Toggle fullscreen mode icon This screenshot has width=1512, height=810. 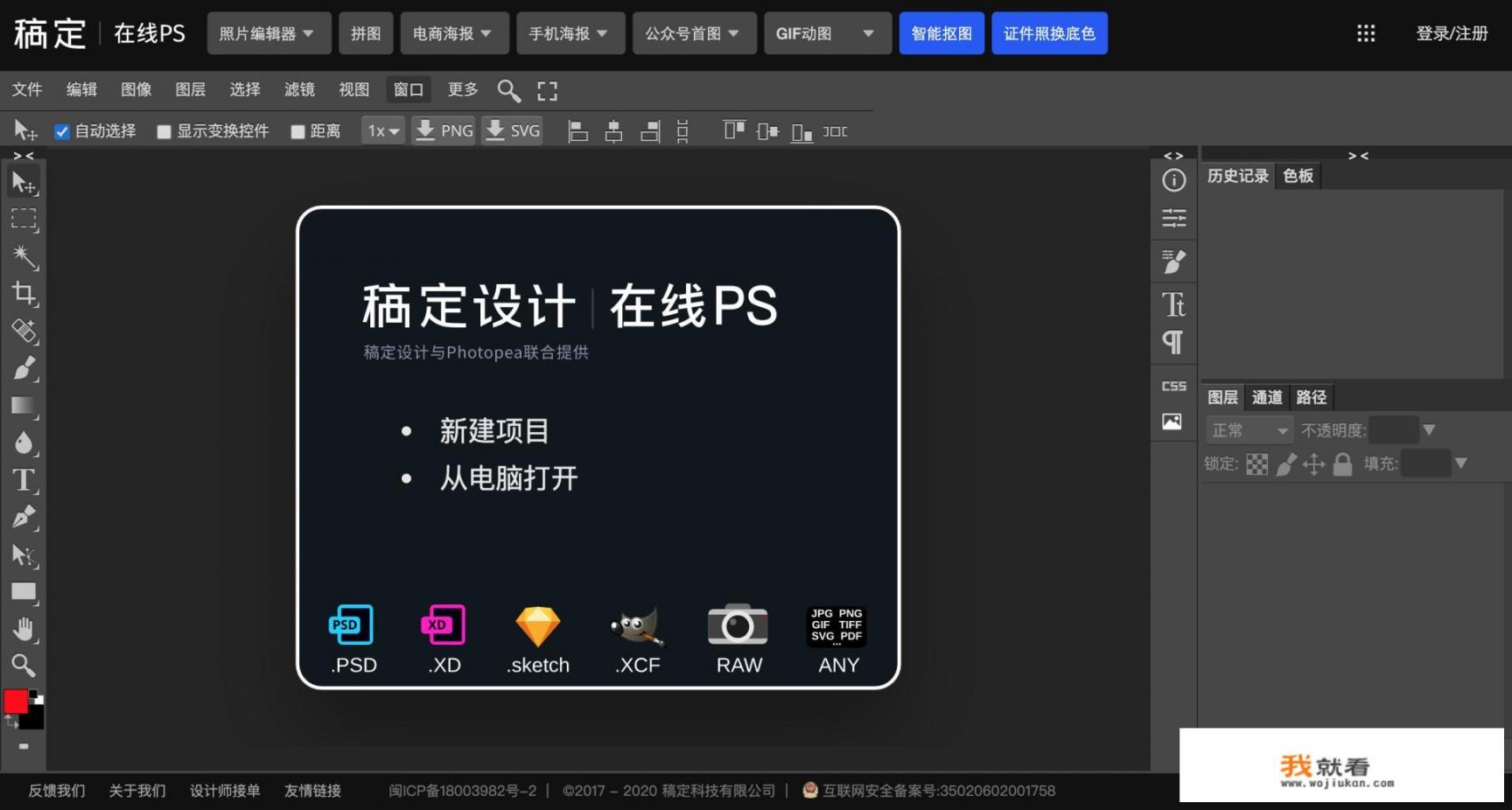pyautogui.click(x=548, y=90)
